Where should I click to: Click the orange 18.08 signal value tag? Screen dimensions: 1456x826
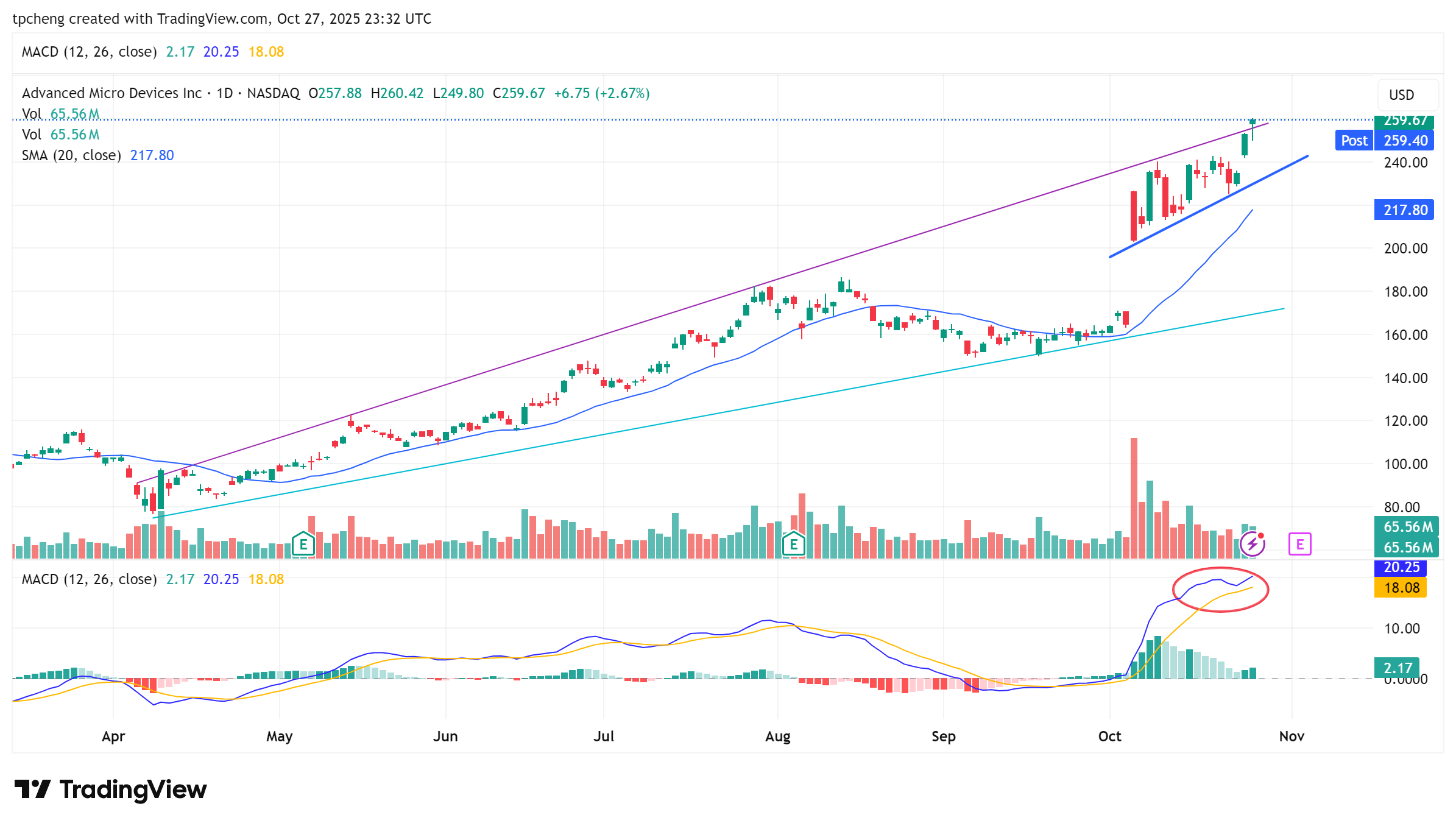pyautogui.click(x=1401, y=588)
